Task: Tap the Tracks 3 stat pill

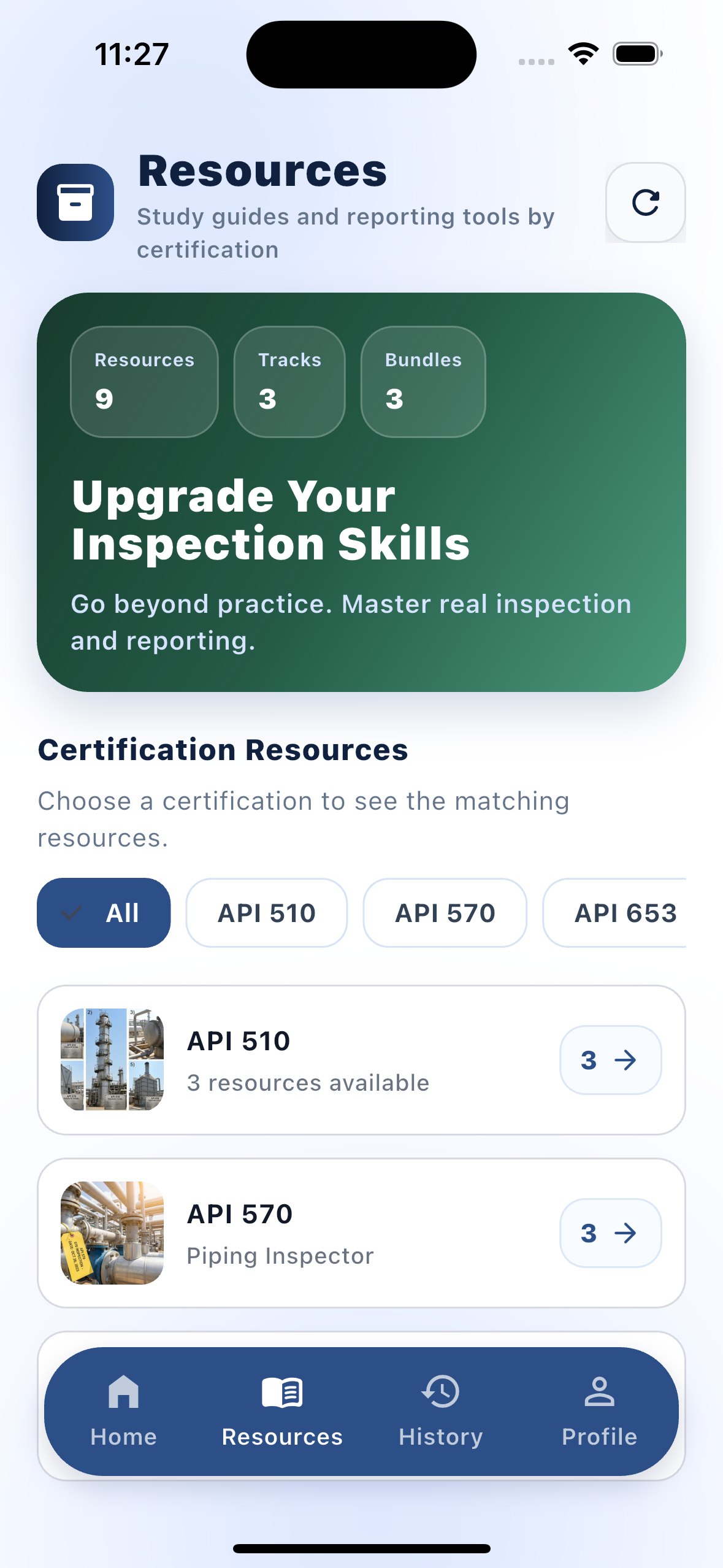Action: [289, 382]
